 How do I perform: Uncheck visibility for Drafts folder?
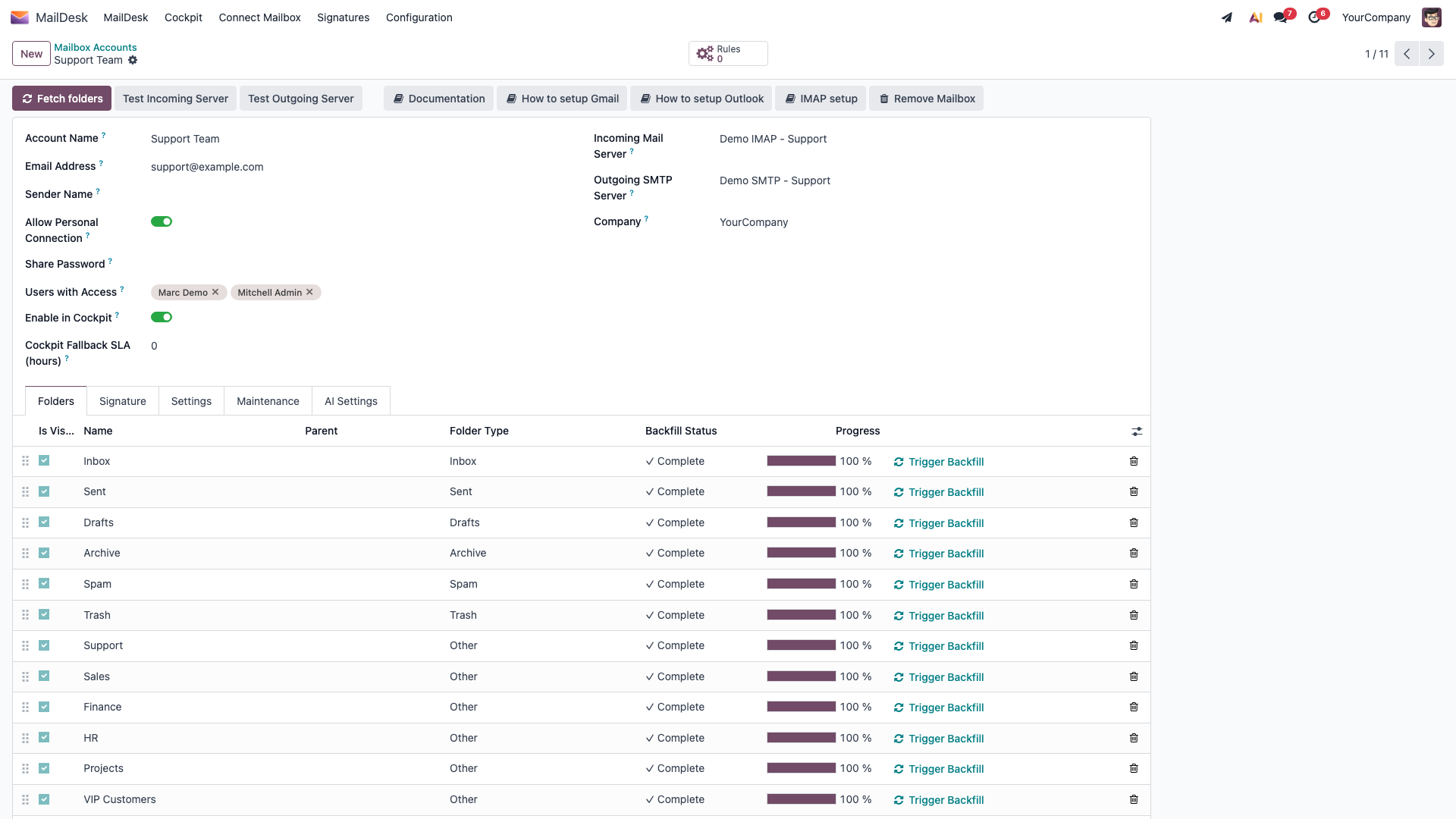[44, 522]
